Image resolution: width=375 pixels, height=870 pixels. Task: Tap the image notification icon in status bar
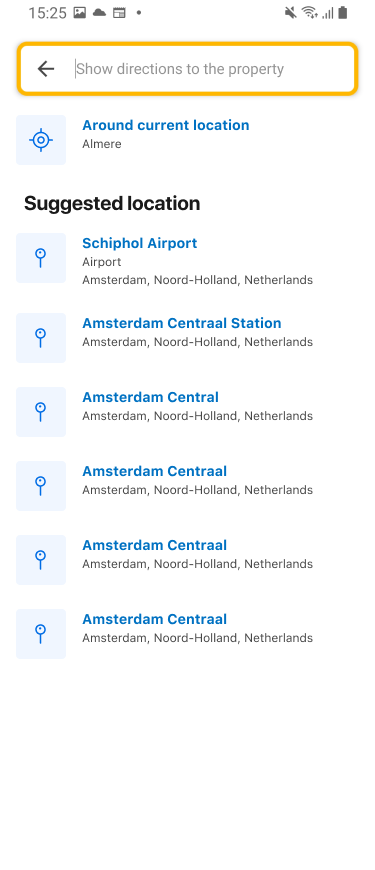point(80,12)
